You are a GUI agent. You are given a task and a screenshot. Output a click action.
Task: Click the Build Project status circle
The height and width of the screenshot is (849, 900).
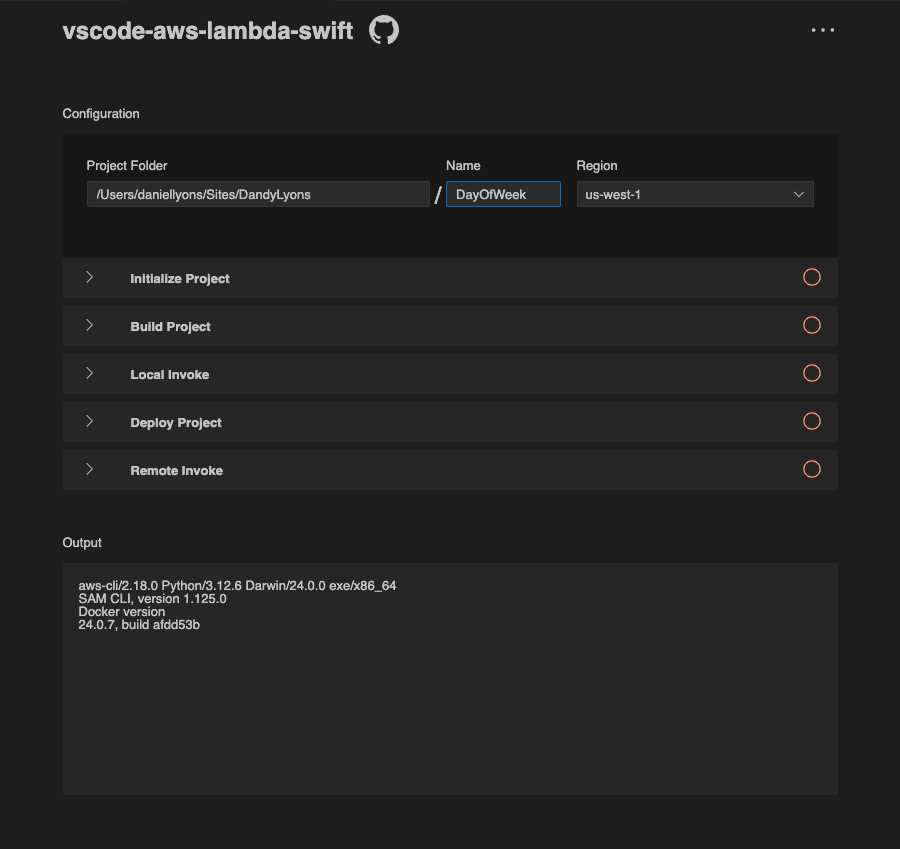pyautogui.click(x=812, y=325)
